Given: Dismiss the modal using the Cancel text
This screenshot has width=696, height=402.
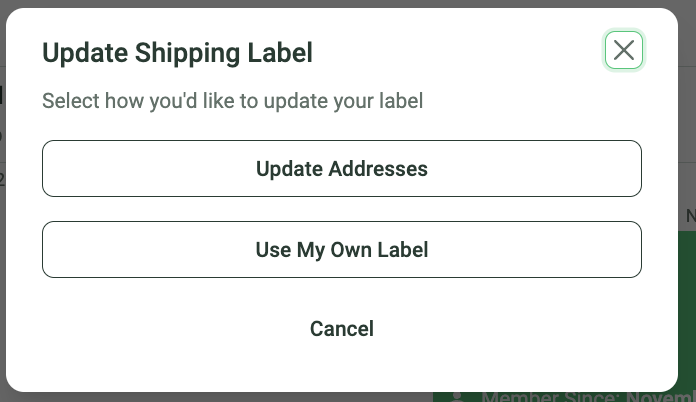Looking at the screenshot, I should [342, 329].
